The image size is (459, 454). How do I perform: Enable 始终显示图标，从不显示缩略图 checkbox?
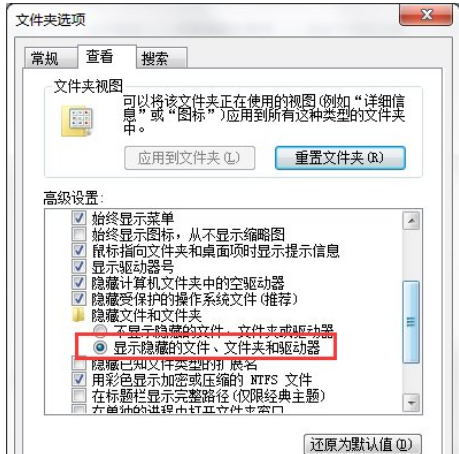[79, 234]
